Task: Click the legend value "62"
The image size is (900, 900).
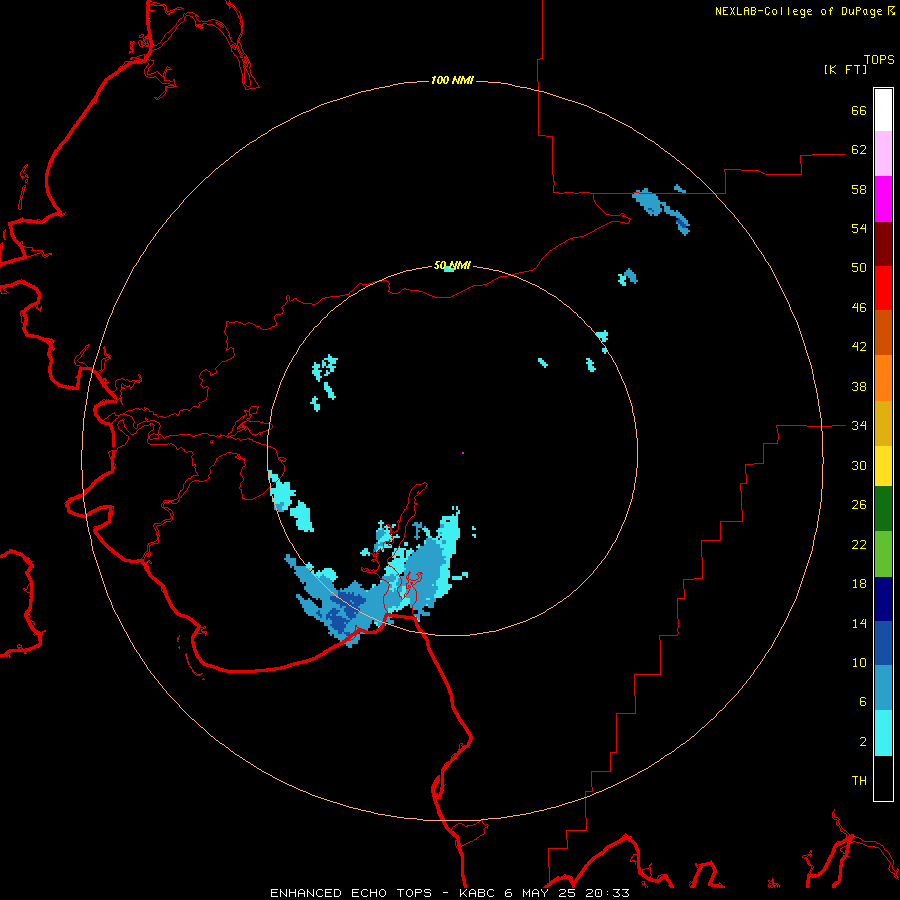Action: point(859,150)
